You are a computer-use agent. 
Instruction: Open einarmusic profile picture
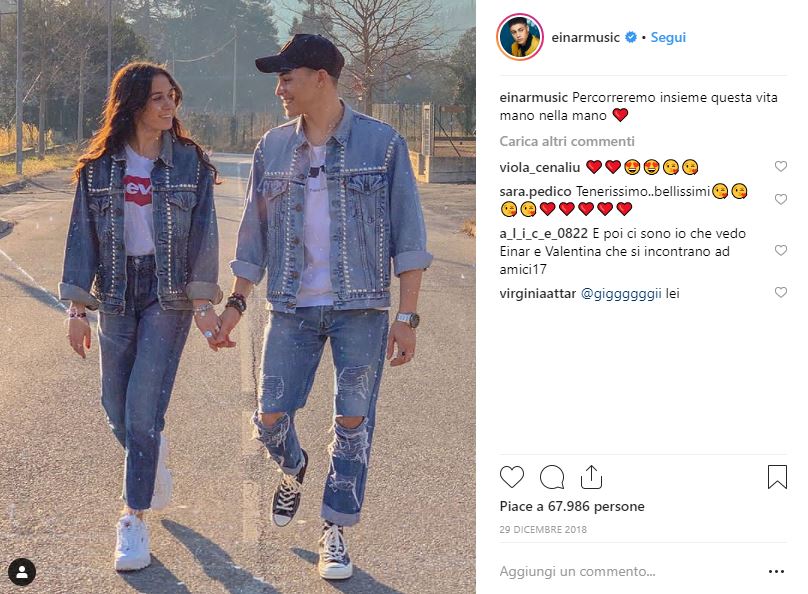click(520, 38)
